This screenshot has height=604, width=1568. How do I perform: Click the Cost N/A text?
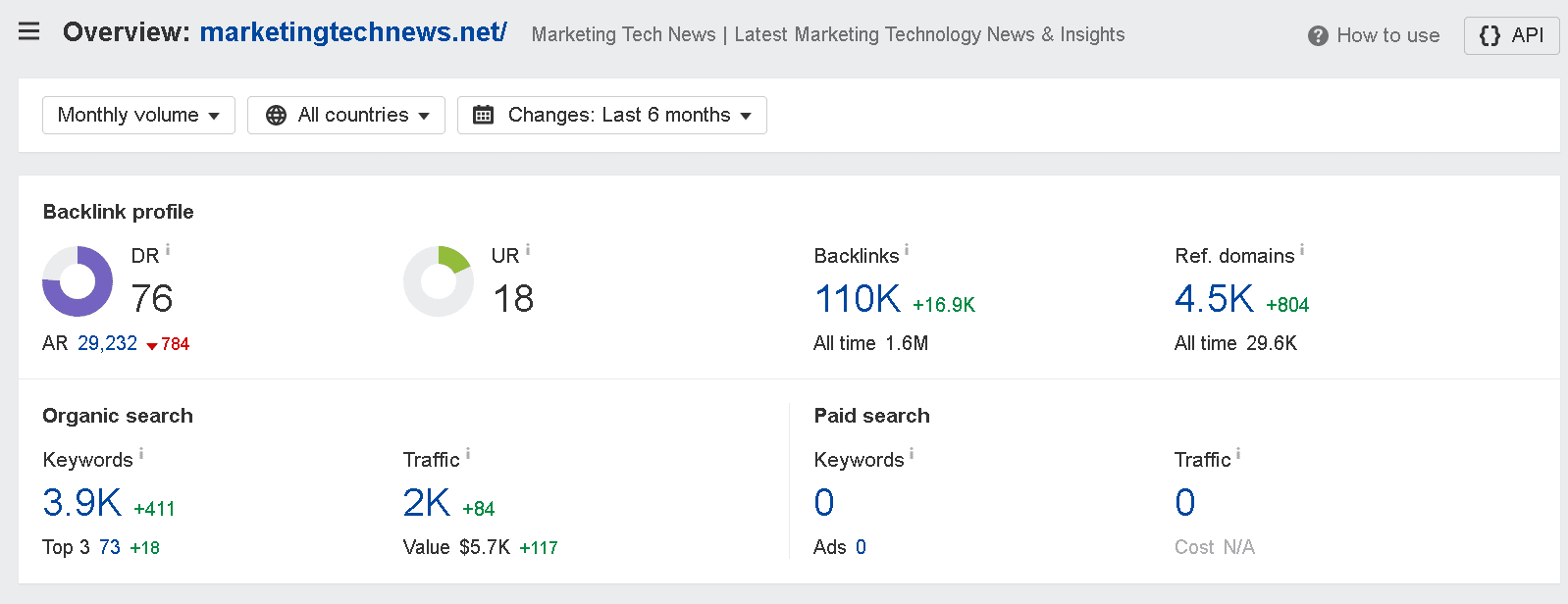coord(1215,547)
